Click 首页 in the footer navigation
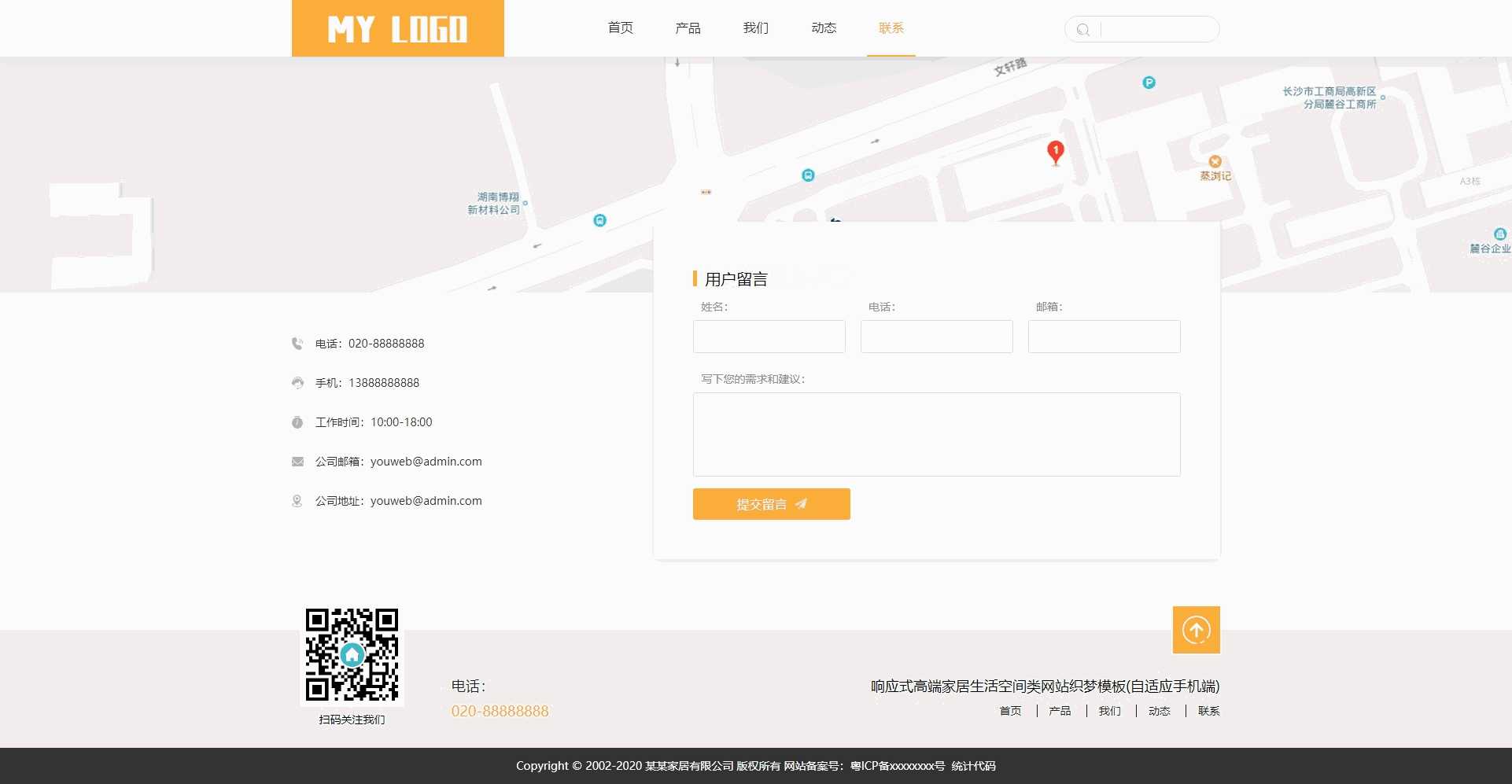This screenshot has width=1512, height=784. coord(1010,711)
